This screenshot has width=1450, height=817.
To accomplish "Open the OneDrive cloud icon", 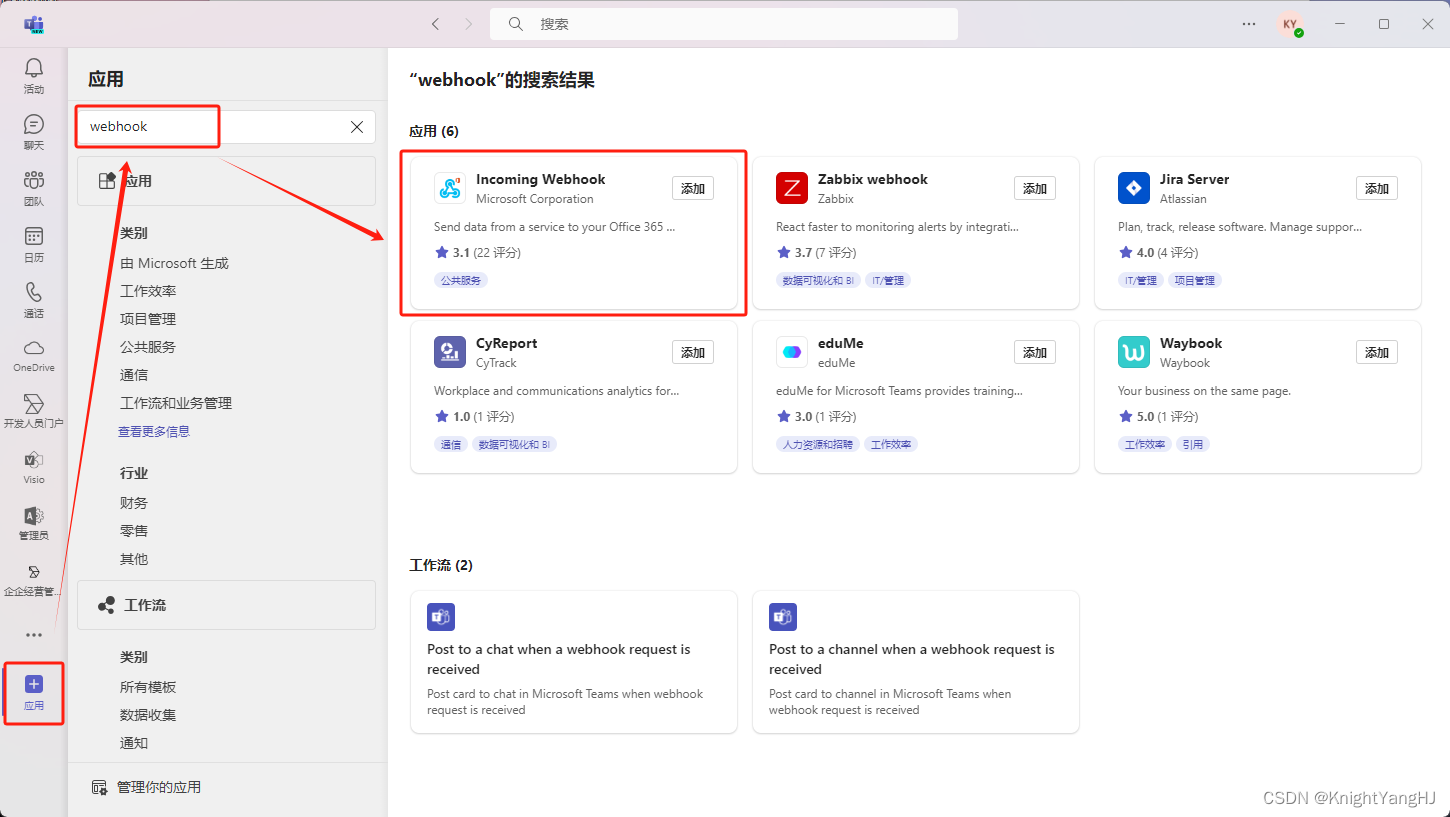I will [34, 347].
